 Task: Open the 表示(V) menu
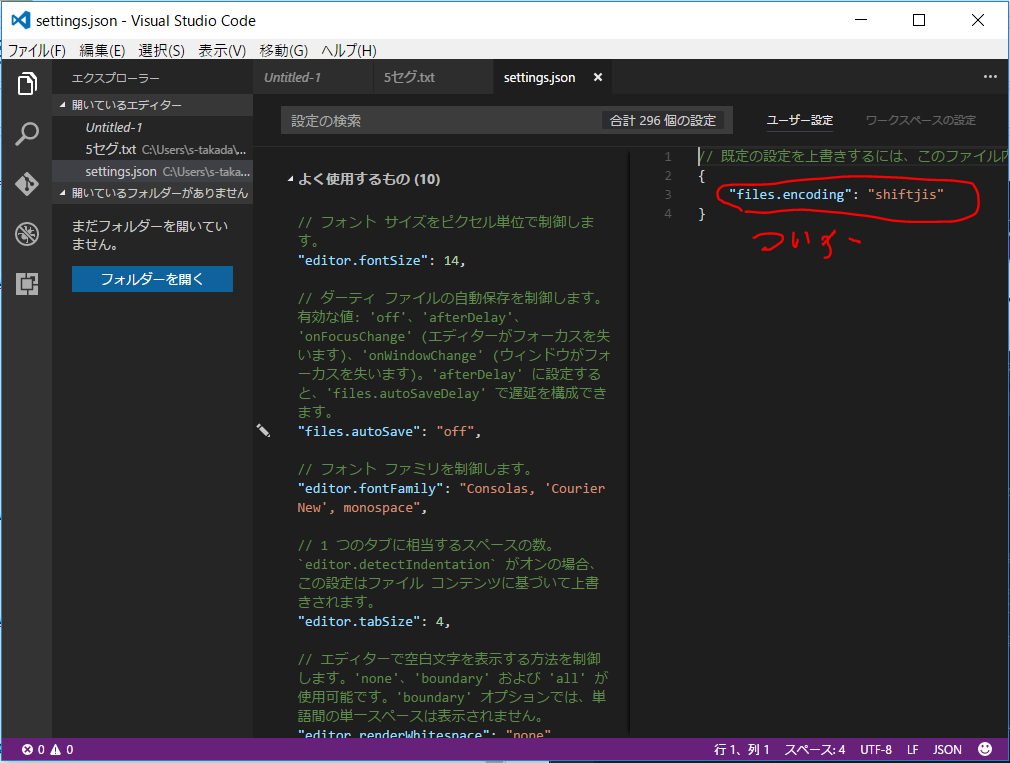pyautogui.click(x=222, y=50)
